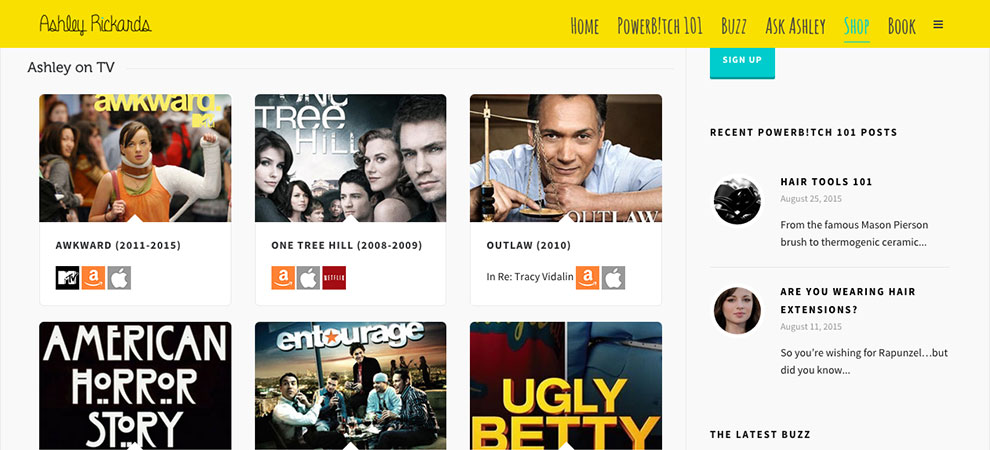Select Ask Ashley in navigation
This screenshot has width=990, height=450.
(796, 26)
